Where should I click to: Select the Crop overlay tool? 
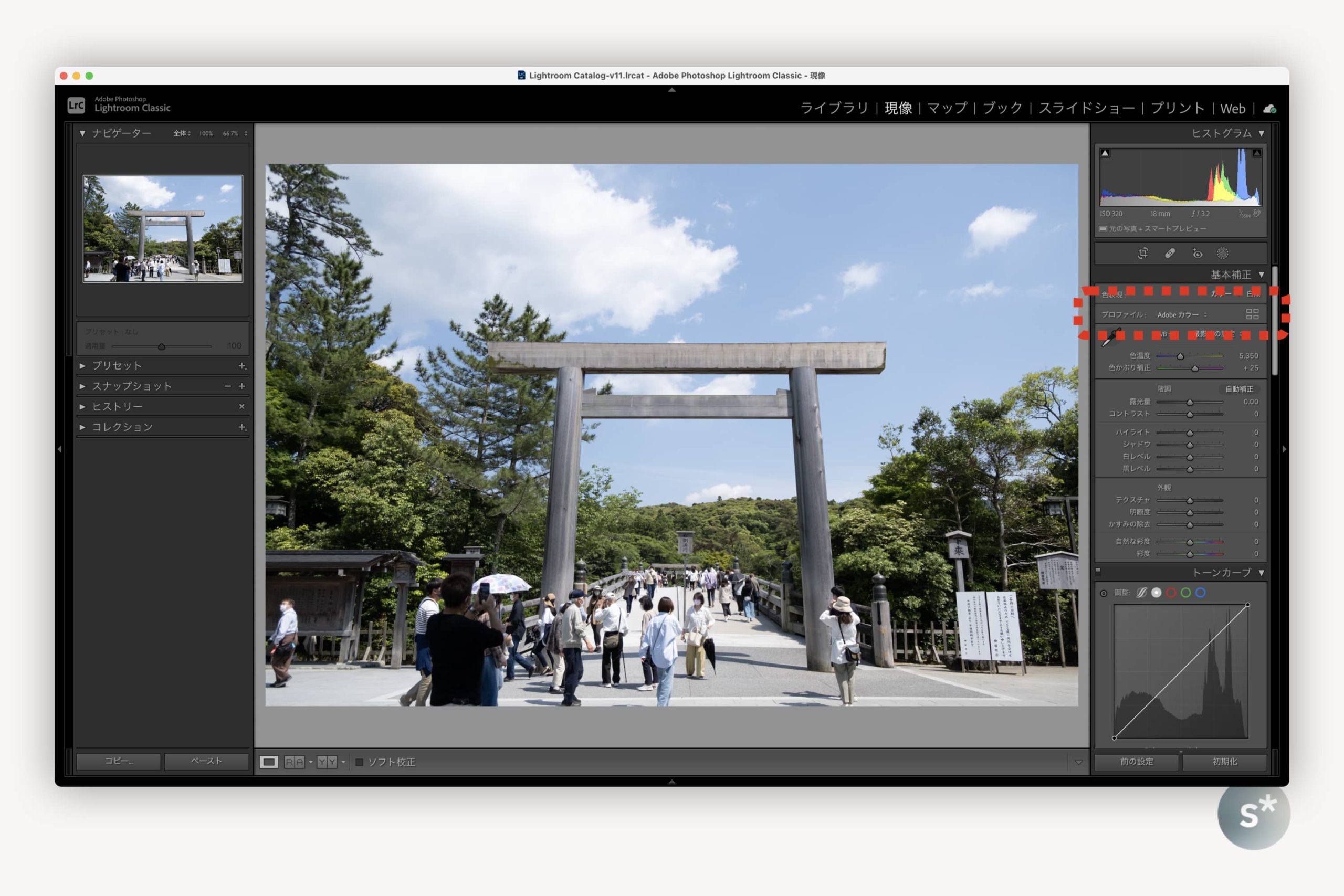pos(1142,253)
